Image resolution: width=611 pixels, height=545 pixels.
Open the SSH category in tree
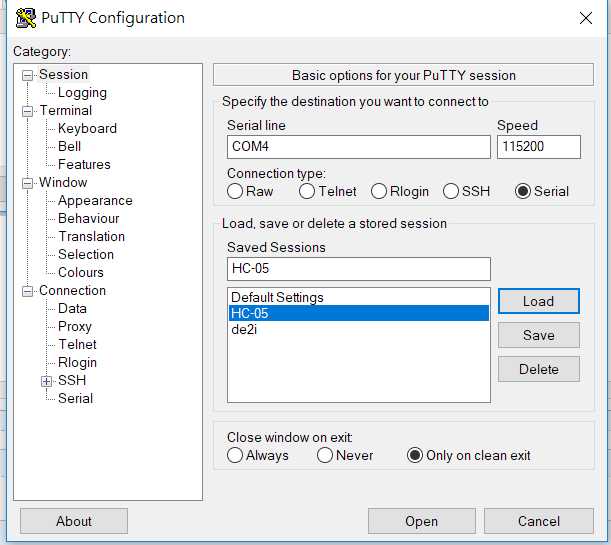(x=72, y=380)
